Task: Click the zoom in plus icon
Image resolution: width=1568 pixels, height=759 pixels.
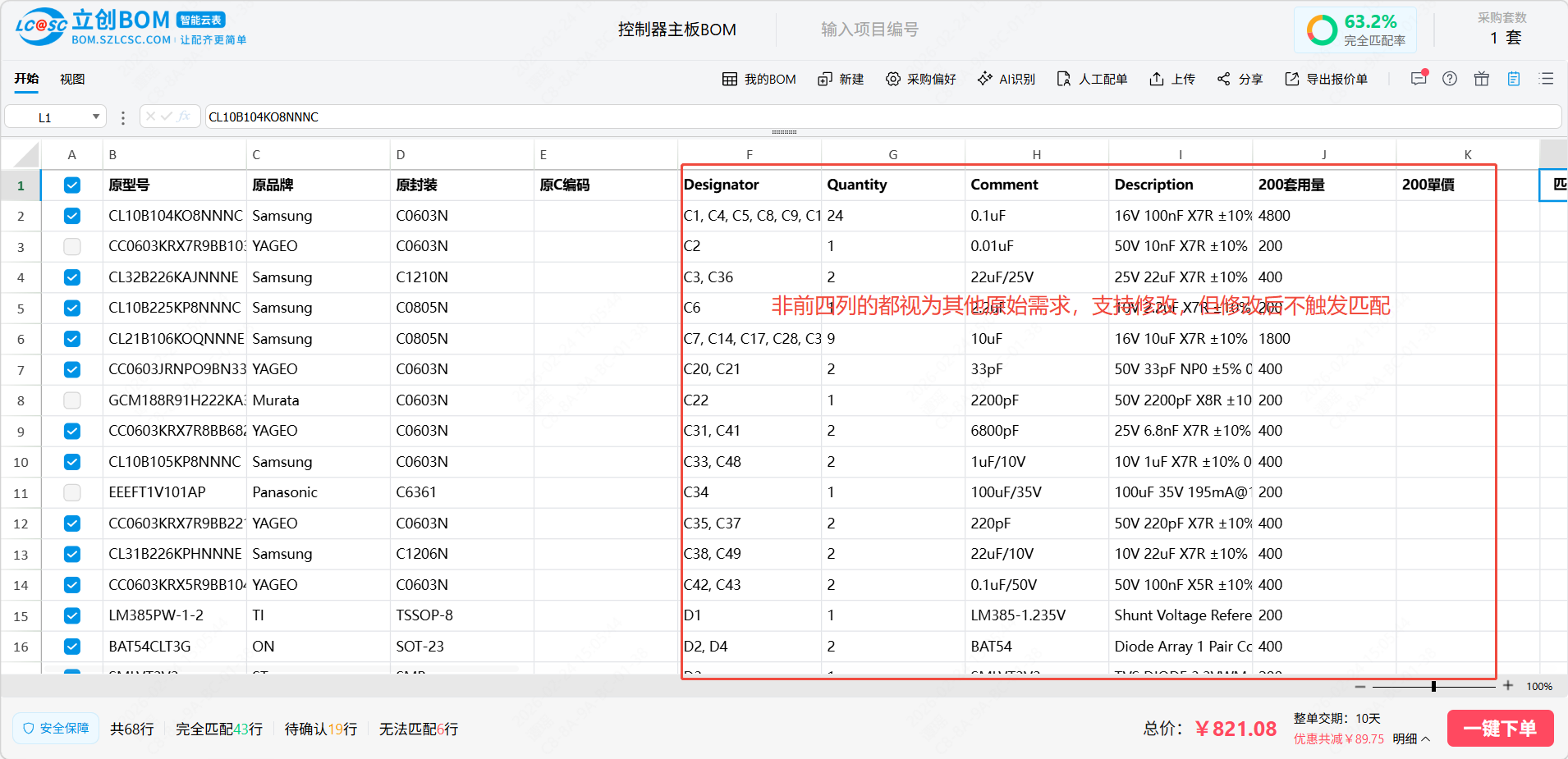Action: (1508, 686)
